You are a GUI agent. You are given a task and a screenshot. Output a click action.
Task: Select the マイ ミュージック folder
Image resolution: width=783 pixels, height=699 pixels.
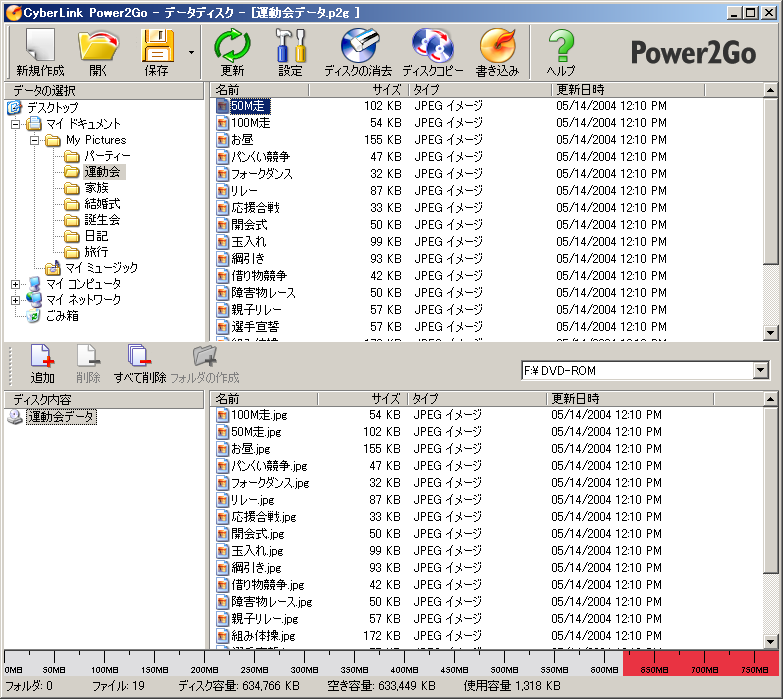click(101, 268)
